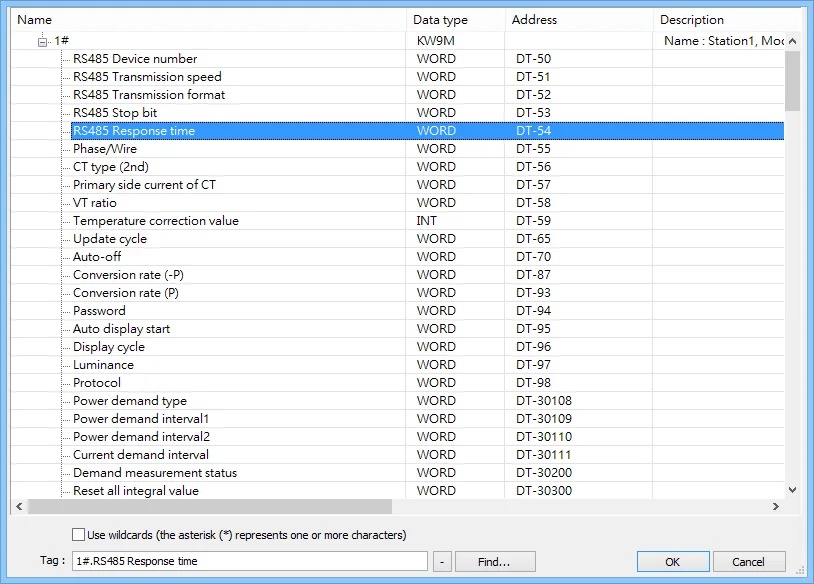
Task: Select the VT ratio tag
Action: [x=94, y=203]
